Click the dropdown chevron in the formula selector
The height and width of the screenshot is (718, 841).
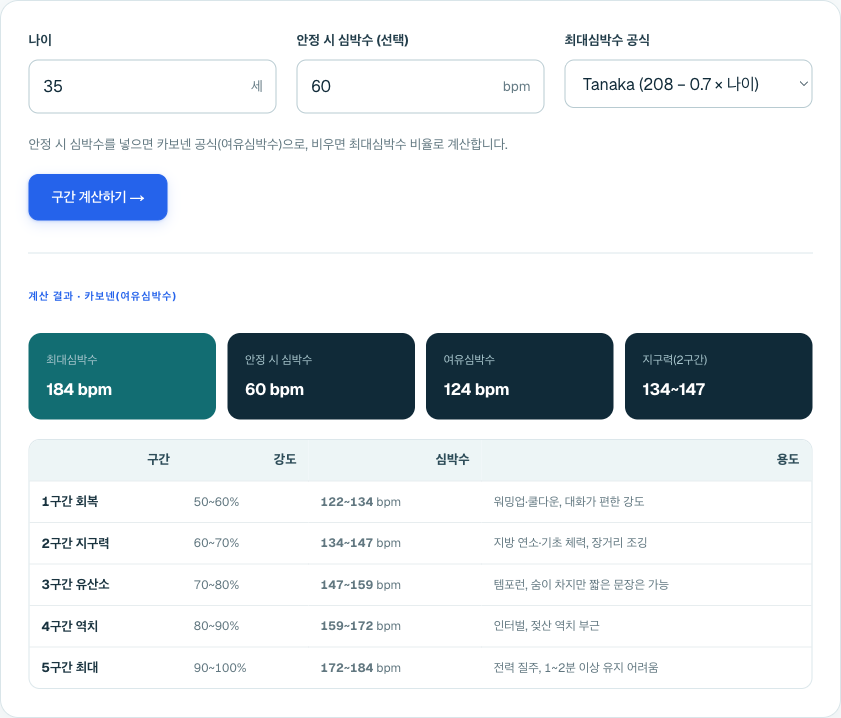click(x=803, y=84)
